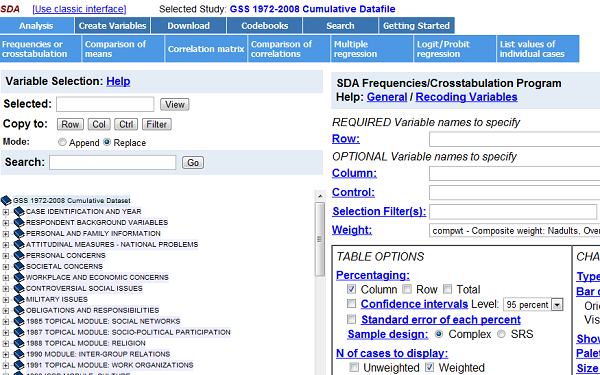Viewport: 600px width, 375px height.
Task: Click the Go search button
Action: [x=193, y=163]
